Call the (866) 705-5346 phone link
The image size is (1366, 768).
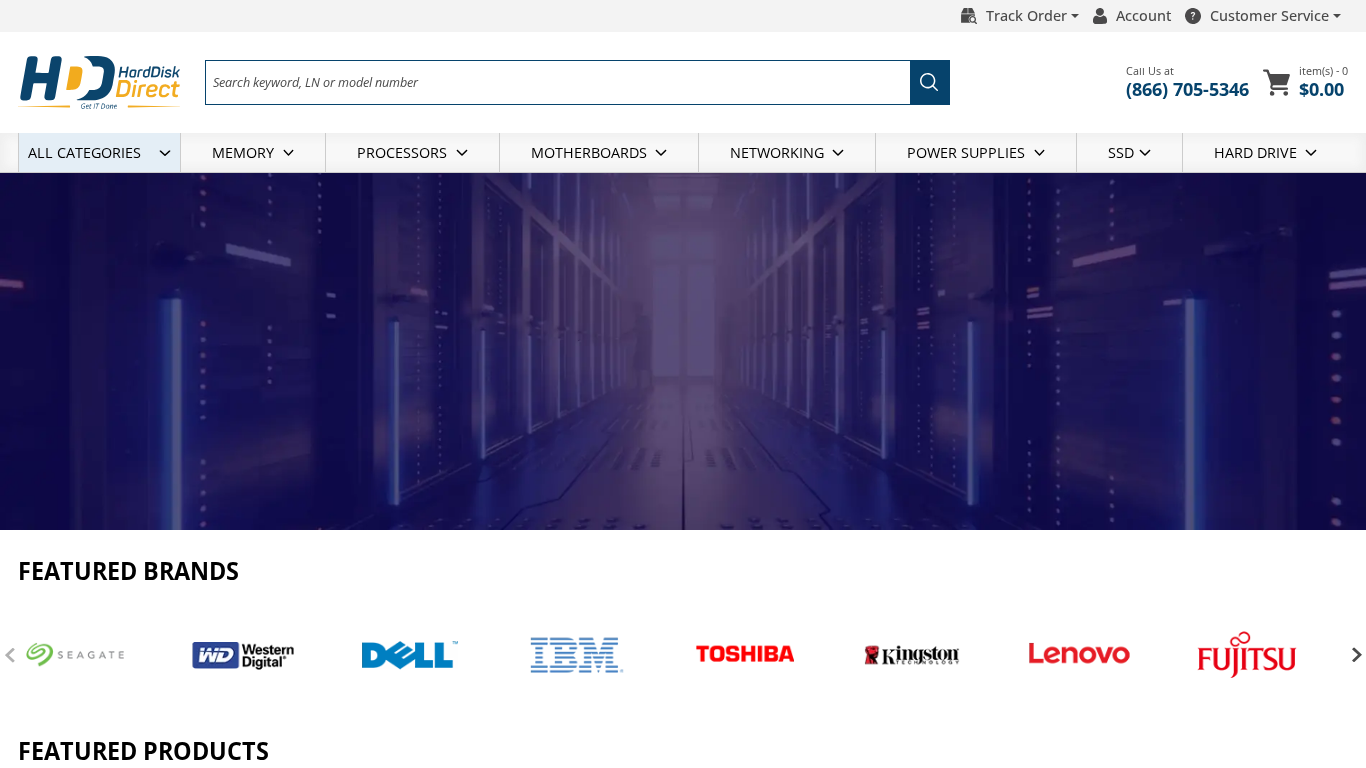click(1187, 89)
